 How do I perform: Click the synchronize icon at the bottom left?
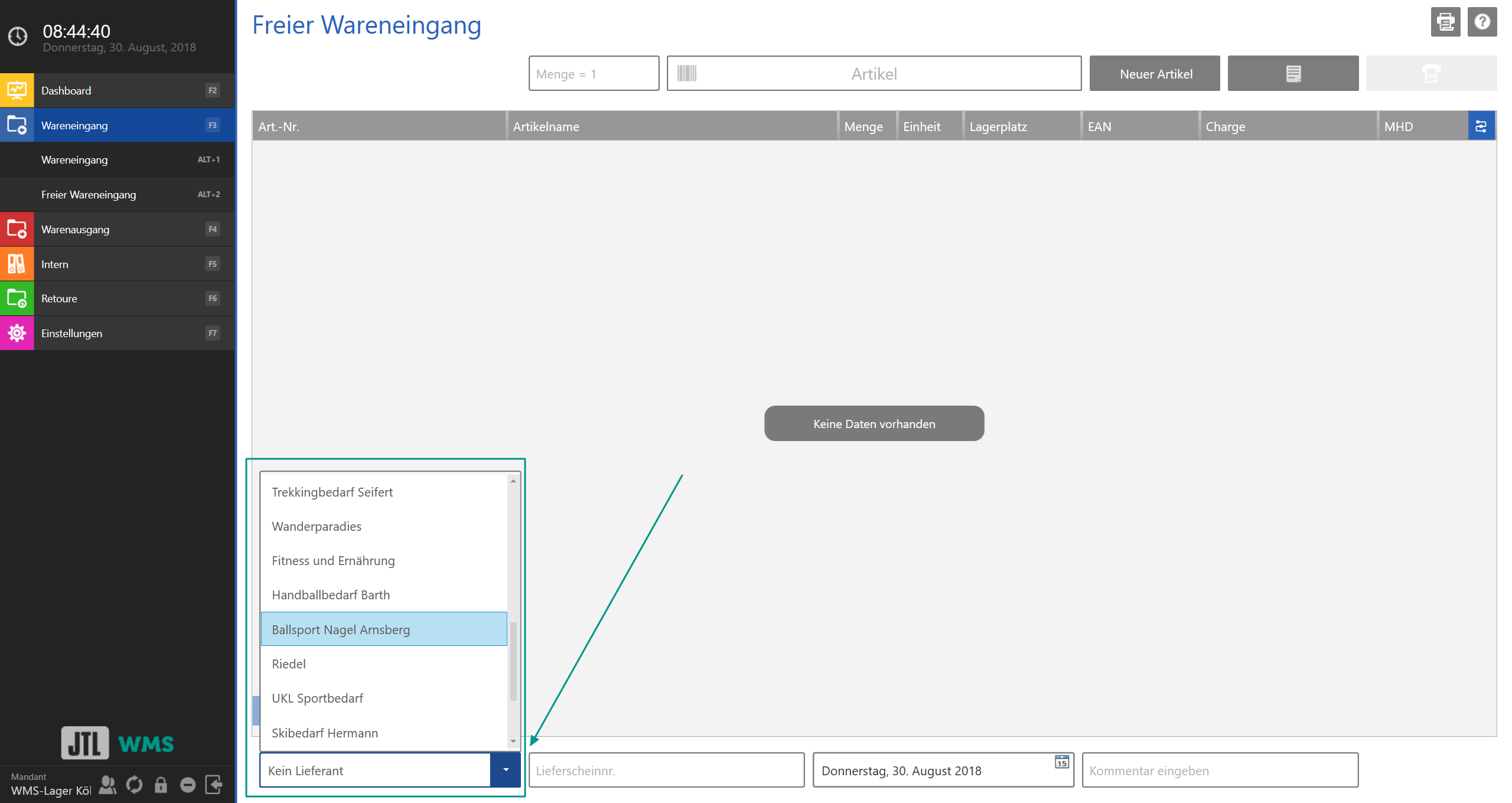(x=134, y=784)
